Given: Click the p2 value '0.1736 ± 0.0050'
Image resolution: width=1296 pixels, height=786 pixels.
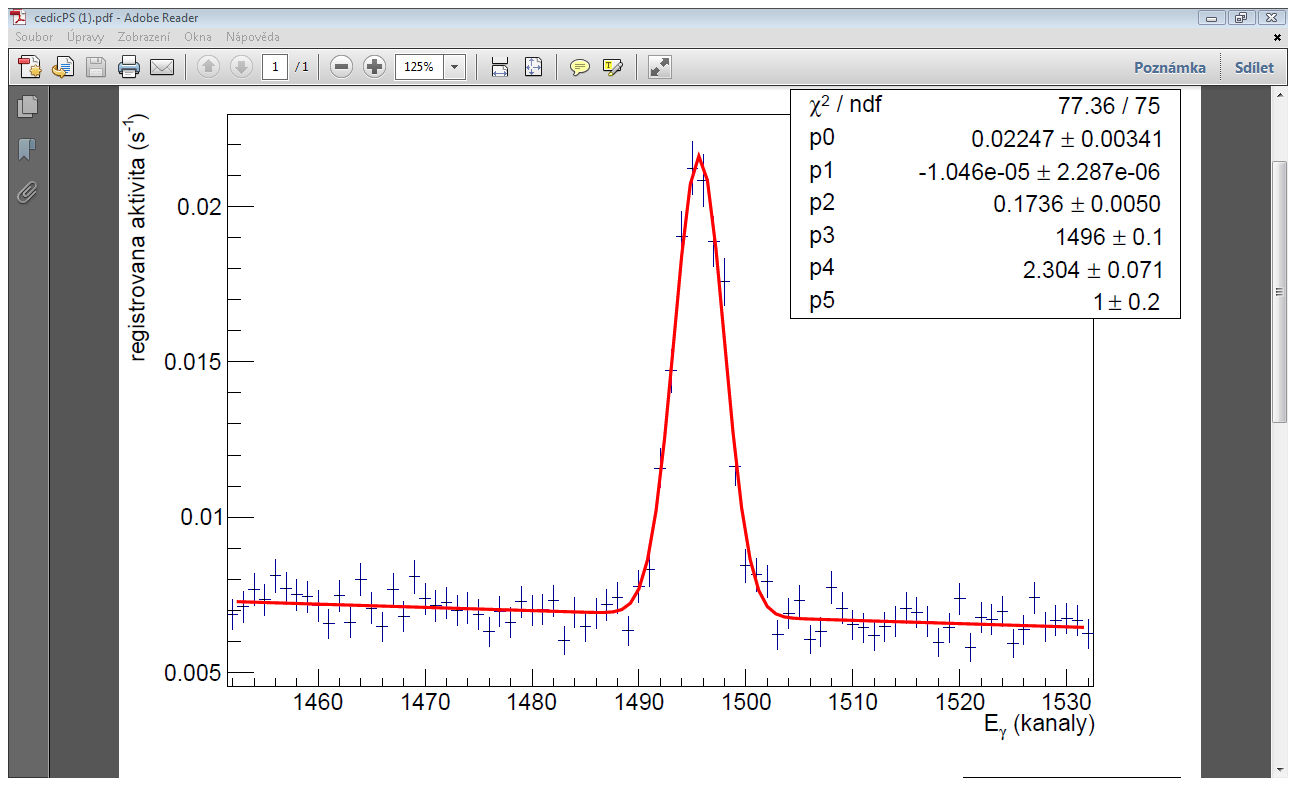Looking at the screenshot, I should point(1077,204).
